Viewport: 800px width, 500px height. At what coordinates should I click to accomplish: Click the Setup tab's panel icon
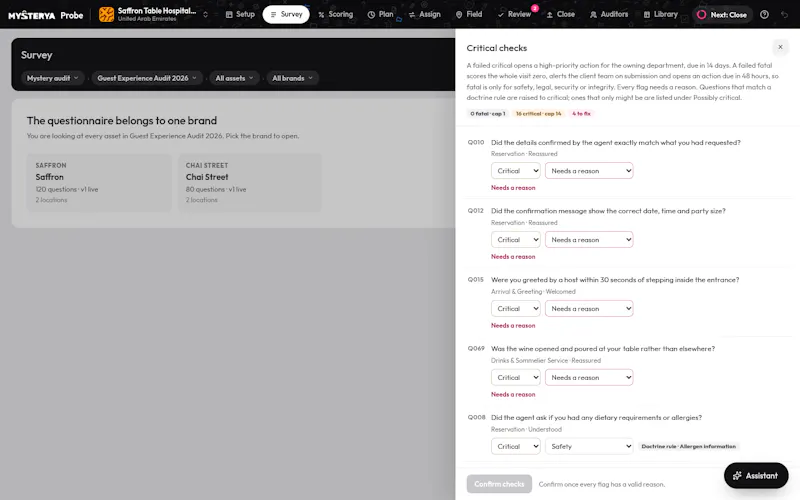point(229,15)
